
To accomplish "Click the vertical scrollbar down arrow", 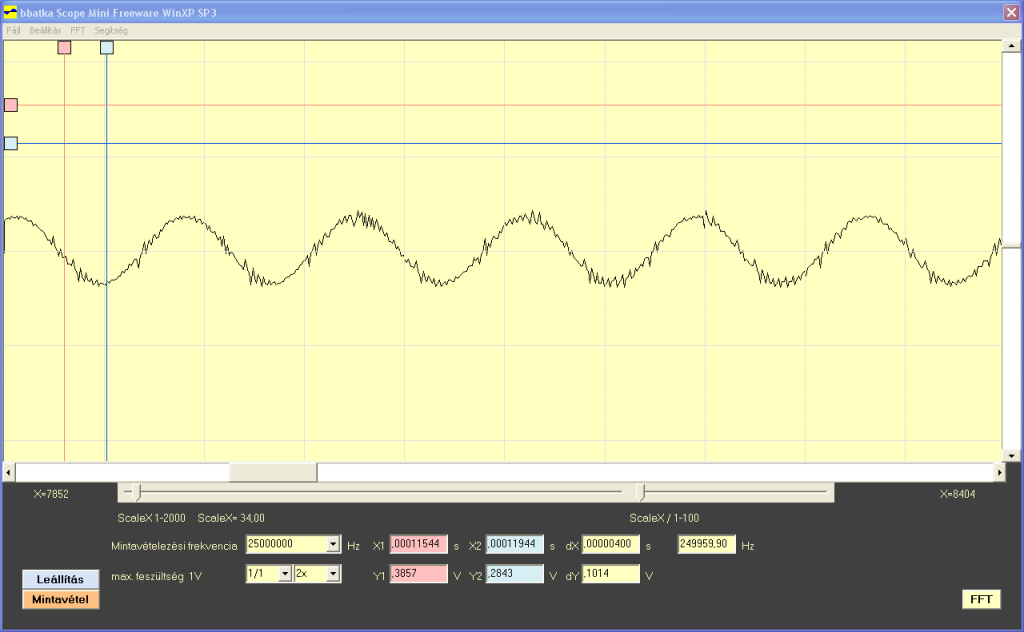I will point(1012,456).
